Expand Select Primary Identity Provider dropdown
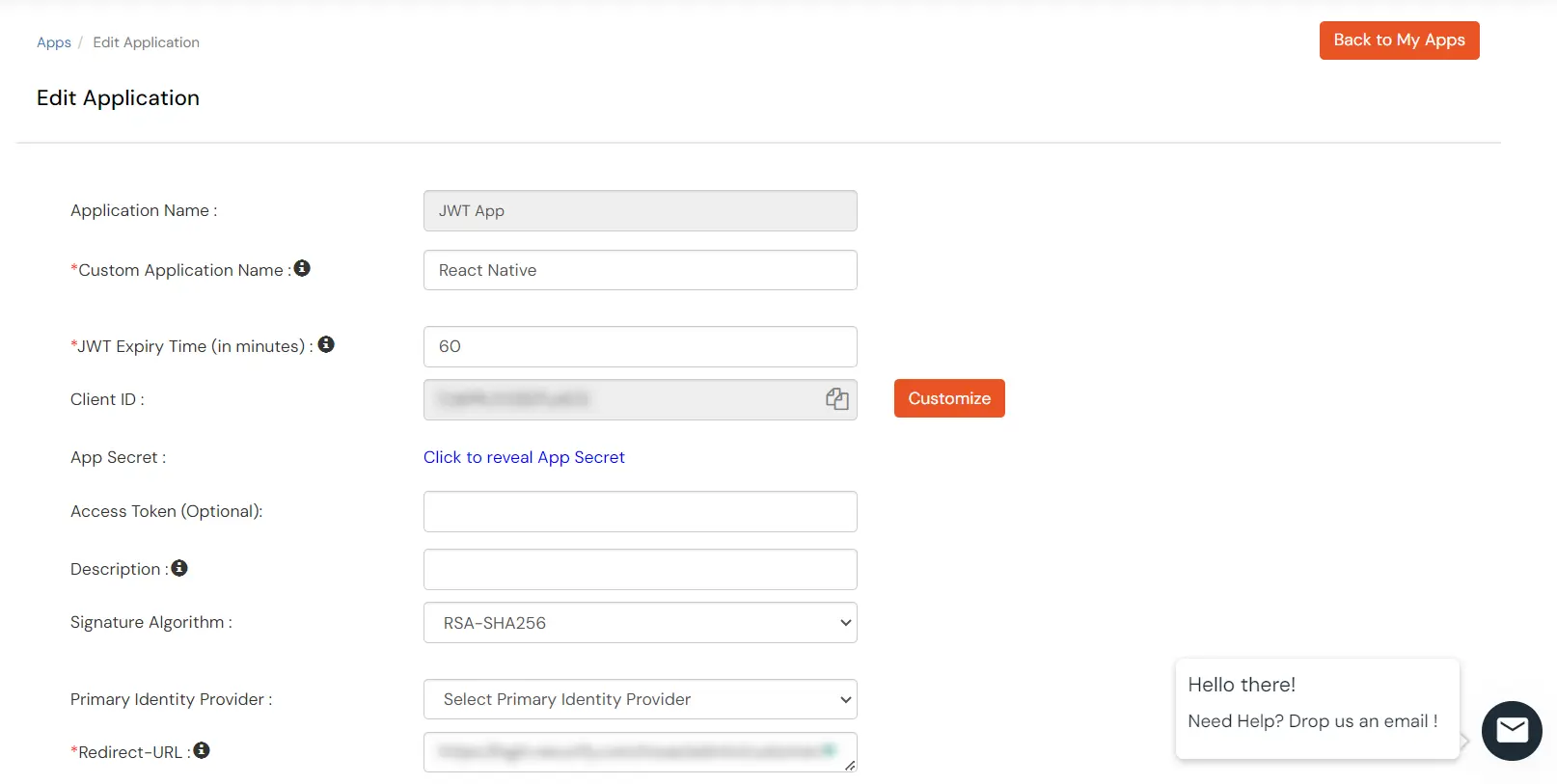This screenshot has height=784, width=1557. point(640,699)
